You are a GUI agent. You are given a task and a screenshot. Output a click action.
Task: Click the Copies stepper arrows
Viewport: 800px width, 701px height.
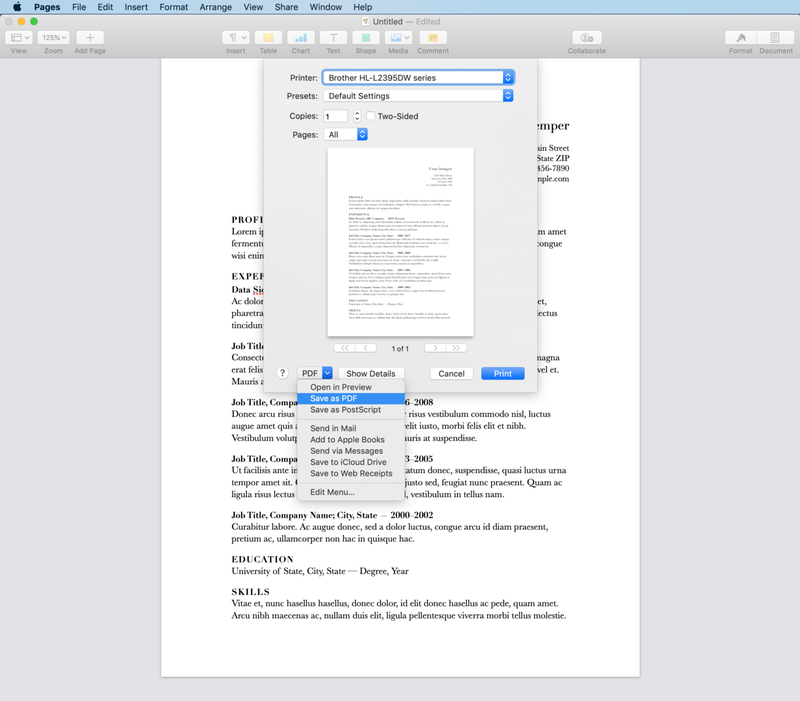tap(357, 116)
